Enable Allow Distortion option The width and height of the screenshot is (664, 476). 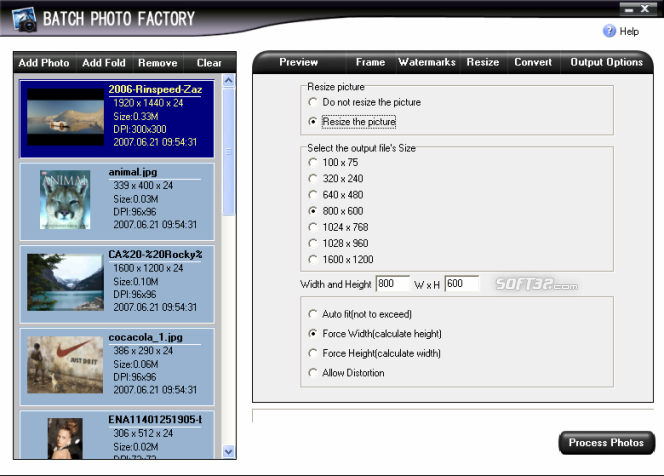(346, 373)
